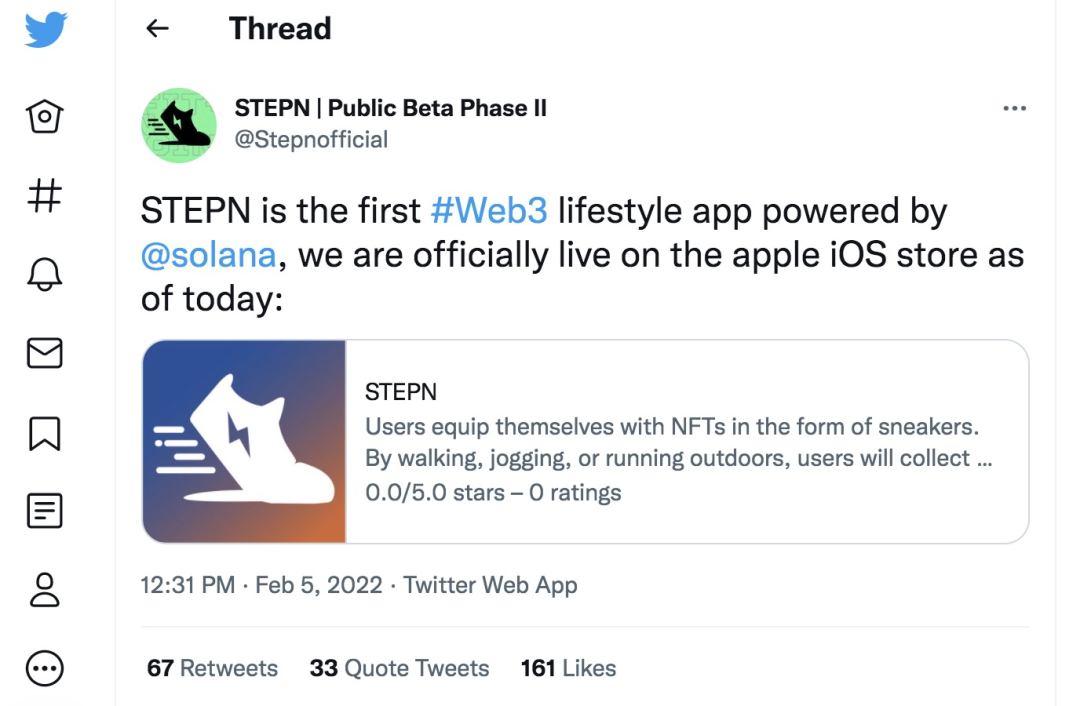Expand the More circle menu in sidebar
Screen dimensions: 1080x706
pos(45,668)
